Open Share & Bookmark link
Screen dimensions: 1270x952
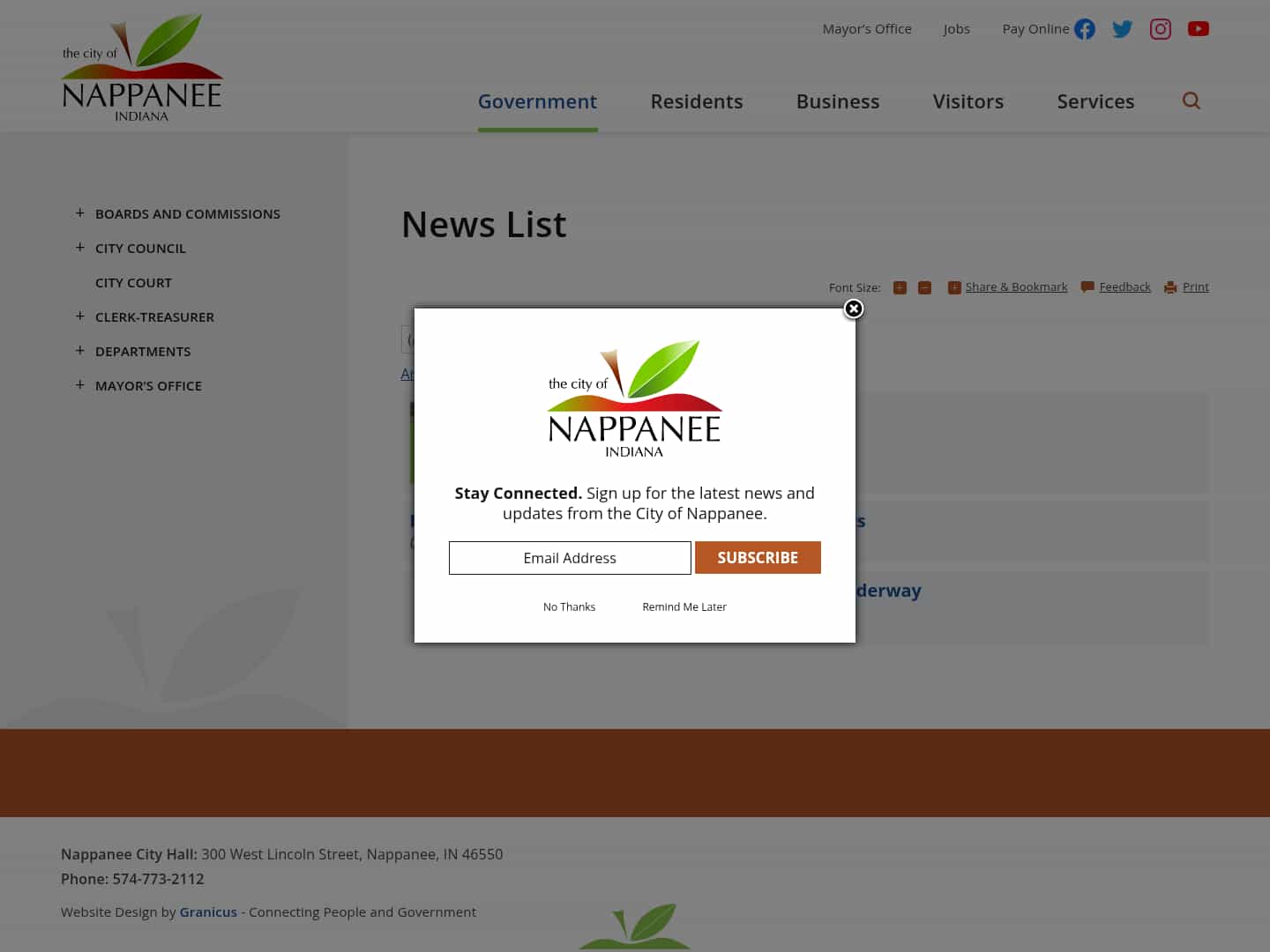pyautogui.click(x=1016, y=287)
